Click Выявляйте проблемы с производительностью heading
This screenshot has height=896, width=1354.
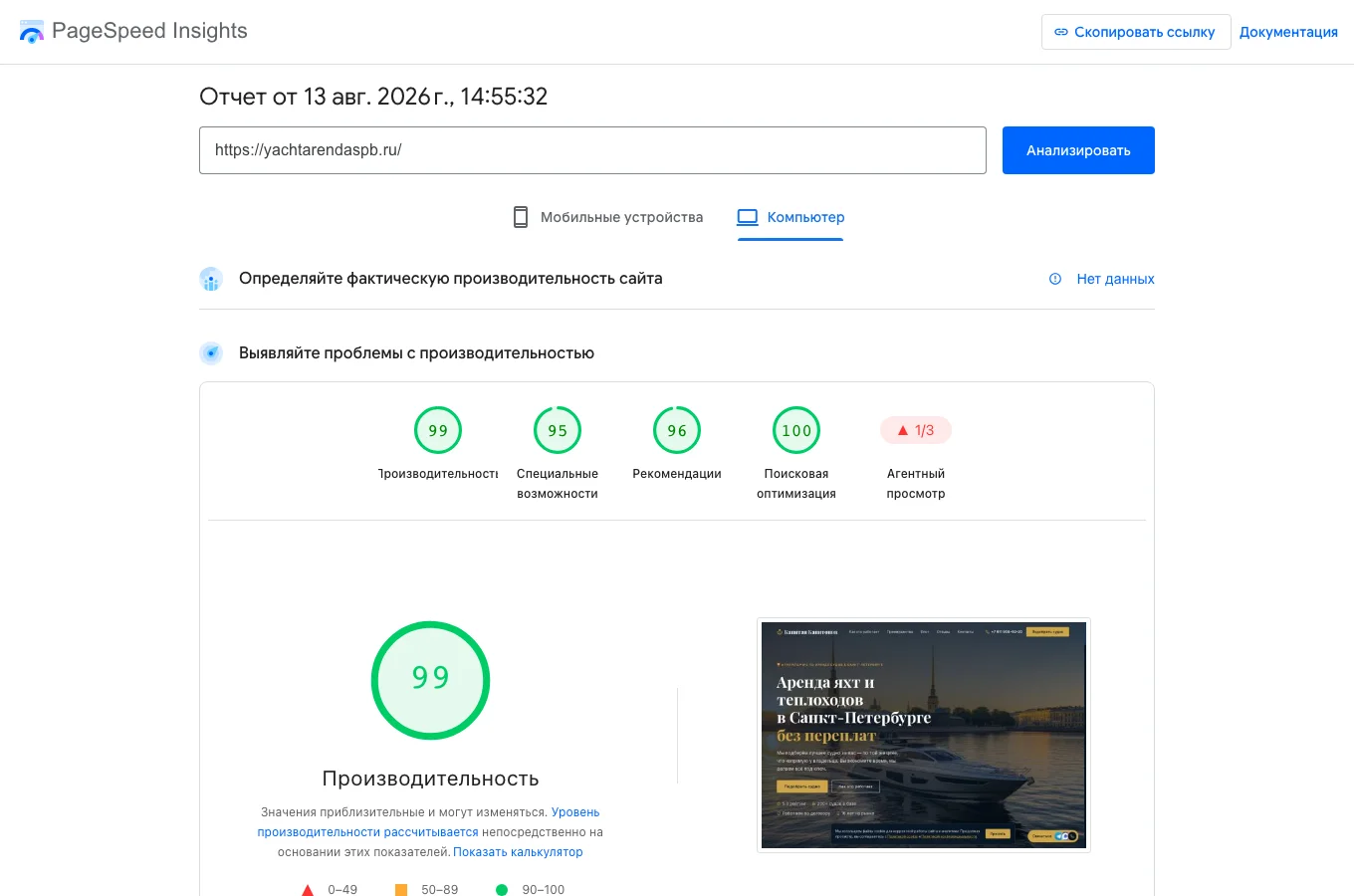pyautogui.click(x=416, y=352)
